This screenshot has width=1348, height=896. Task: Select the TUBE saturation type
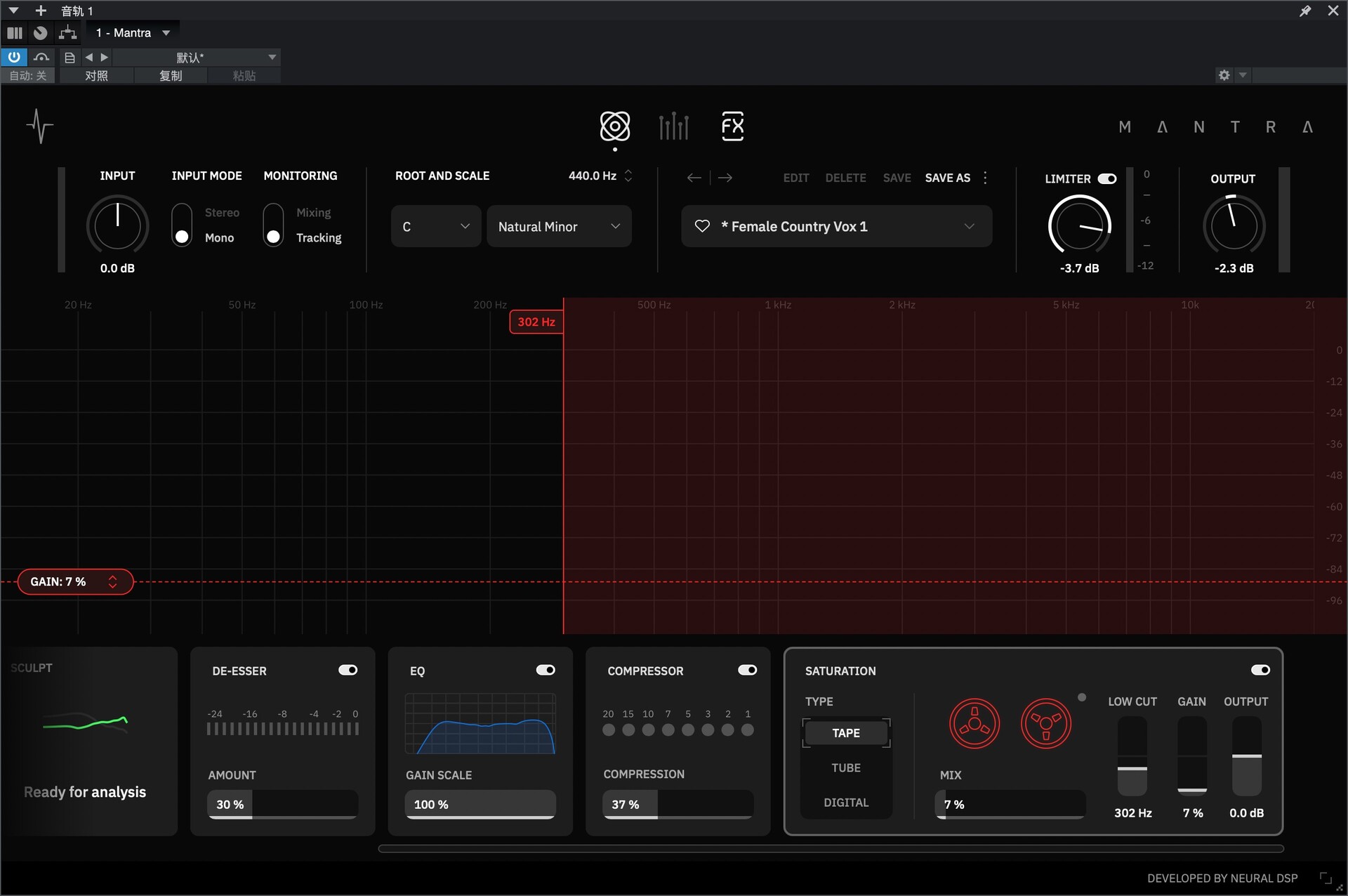pos(846,767)
